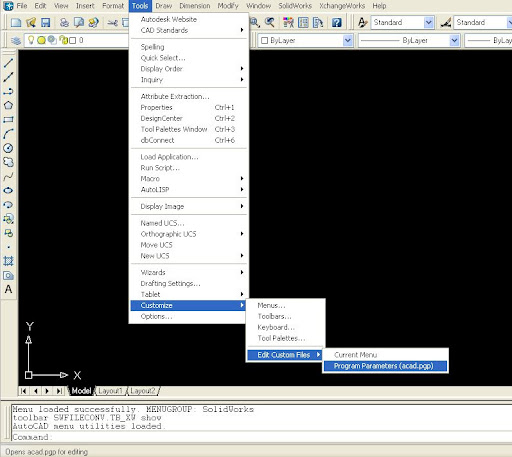
Task: Click the Zoom Previous icon
Action: pyautogui.click(x=270, y=22)
